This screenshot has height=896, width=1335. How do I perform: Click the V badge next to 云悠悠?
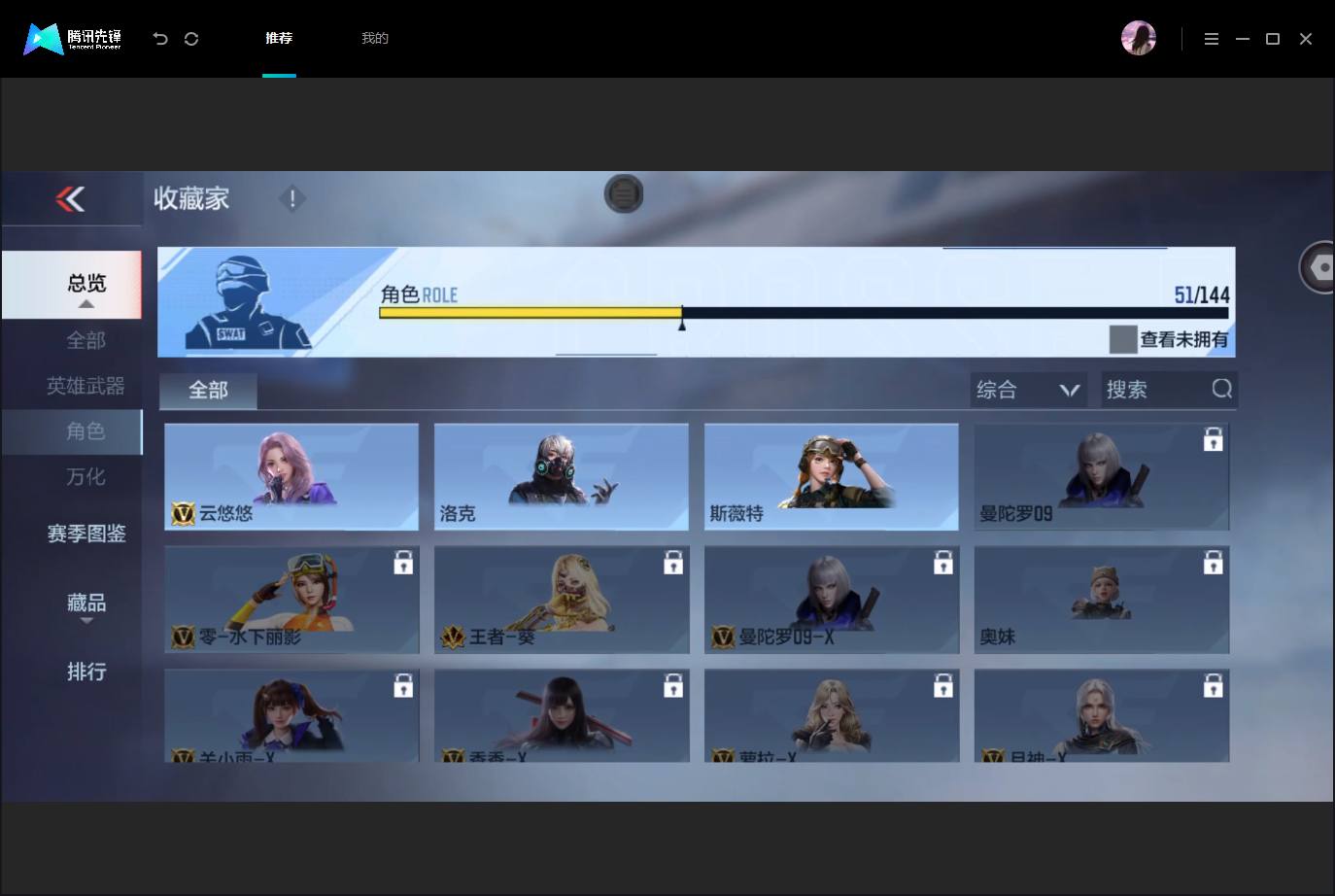coord(183,513)
